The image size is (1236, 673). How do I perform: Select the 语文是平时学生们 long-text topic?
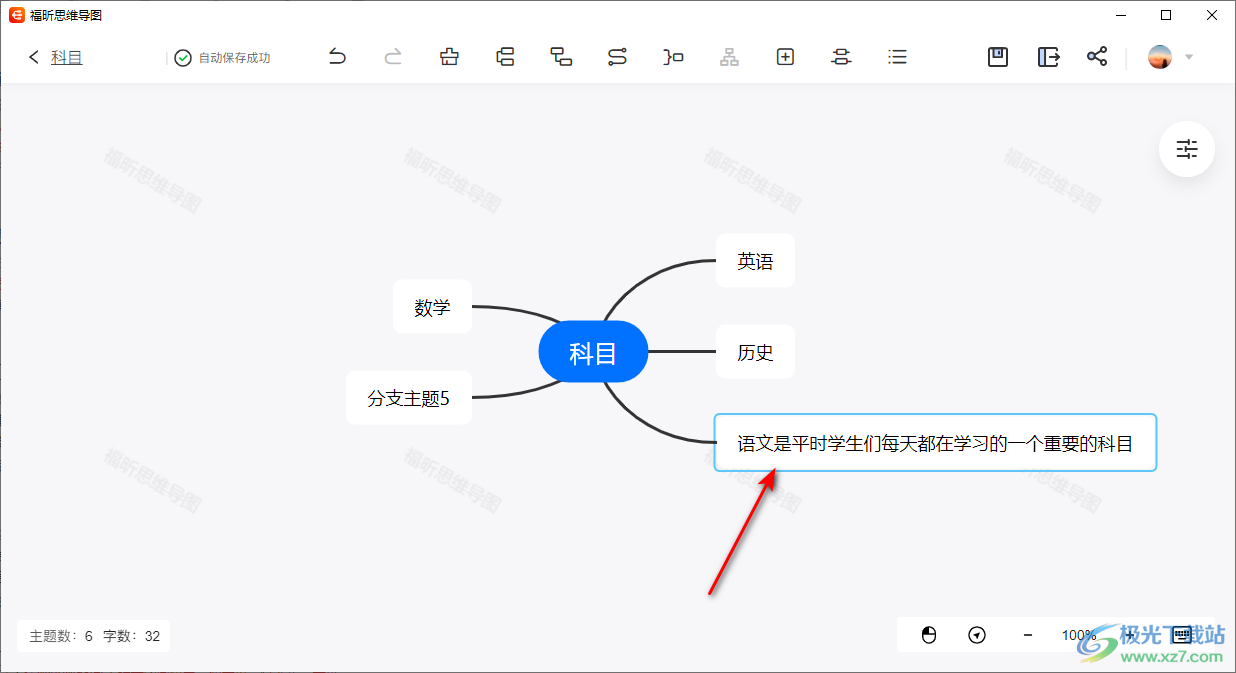coord(935,443)
